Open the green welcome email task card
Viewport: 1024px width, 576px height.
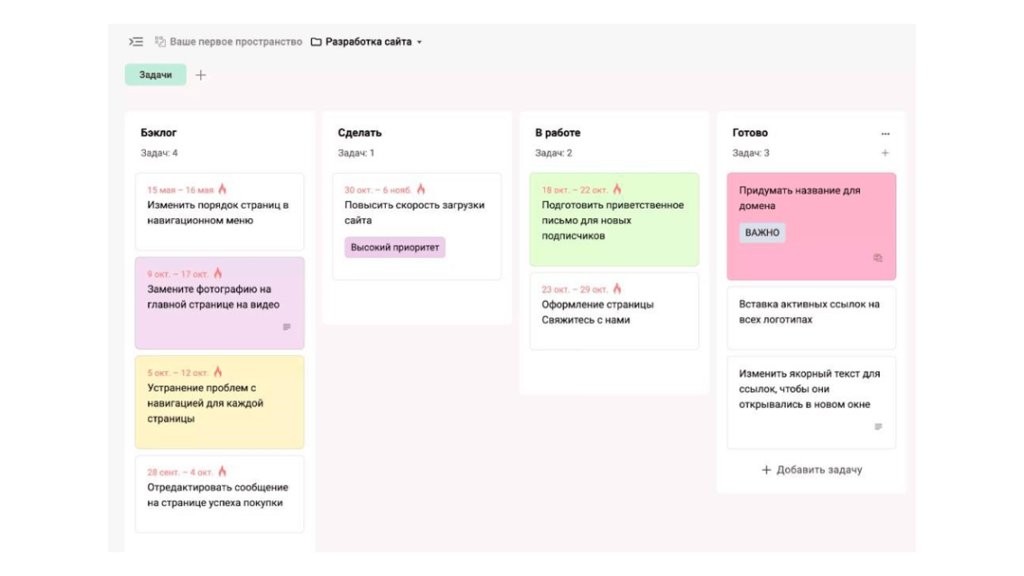coord(613,220)
